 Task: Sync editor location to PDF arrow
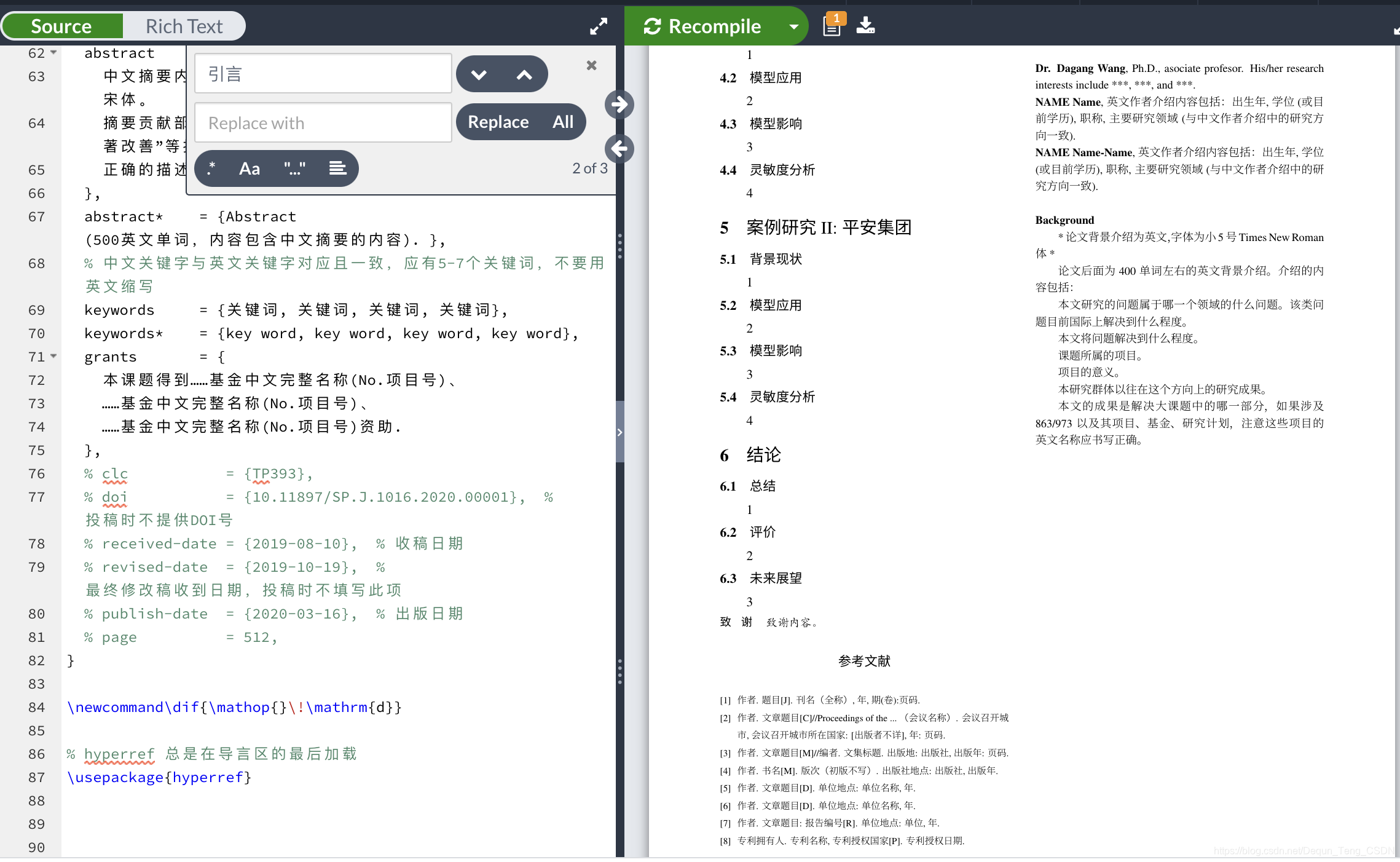tap(619, 105)
